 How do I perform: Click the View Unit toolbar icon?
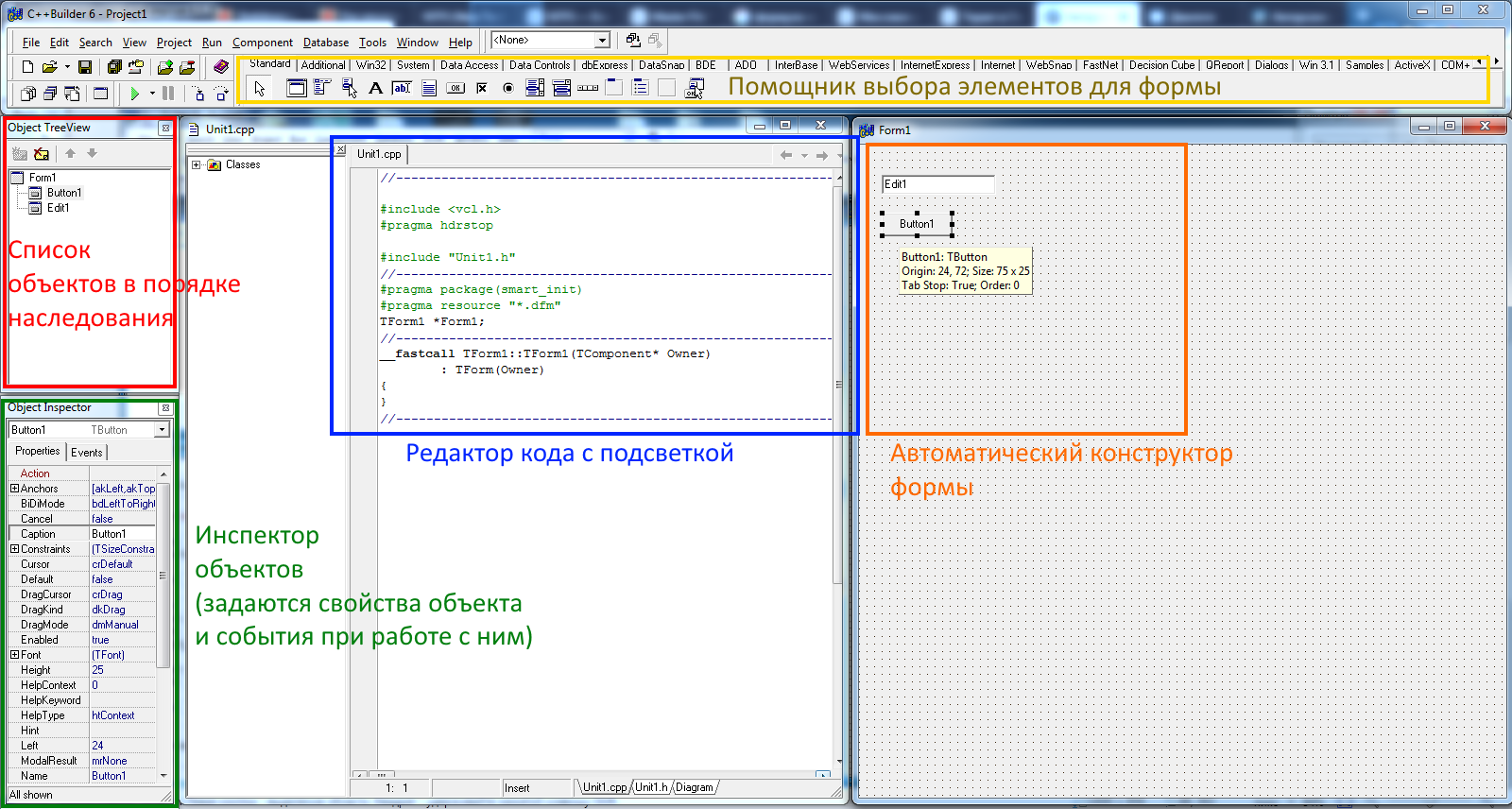(x=28, y=94)
